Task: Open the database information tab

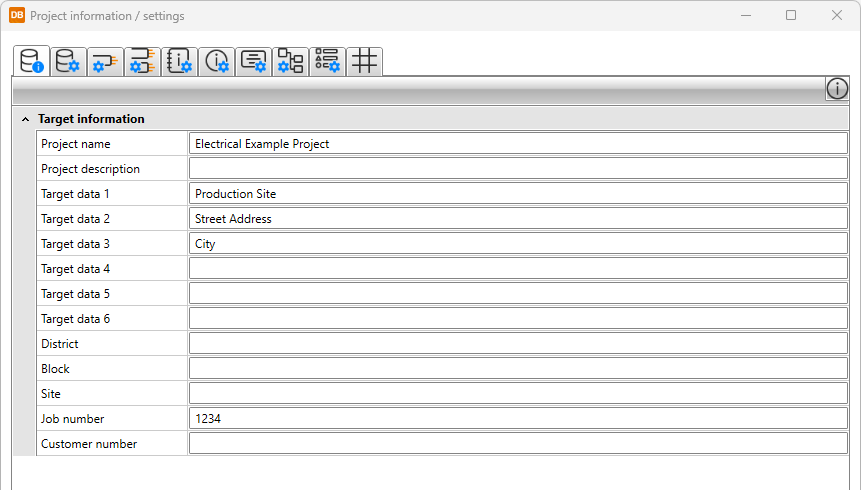Action: point(33,61)
